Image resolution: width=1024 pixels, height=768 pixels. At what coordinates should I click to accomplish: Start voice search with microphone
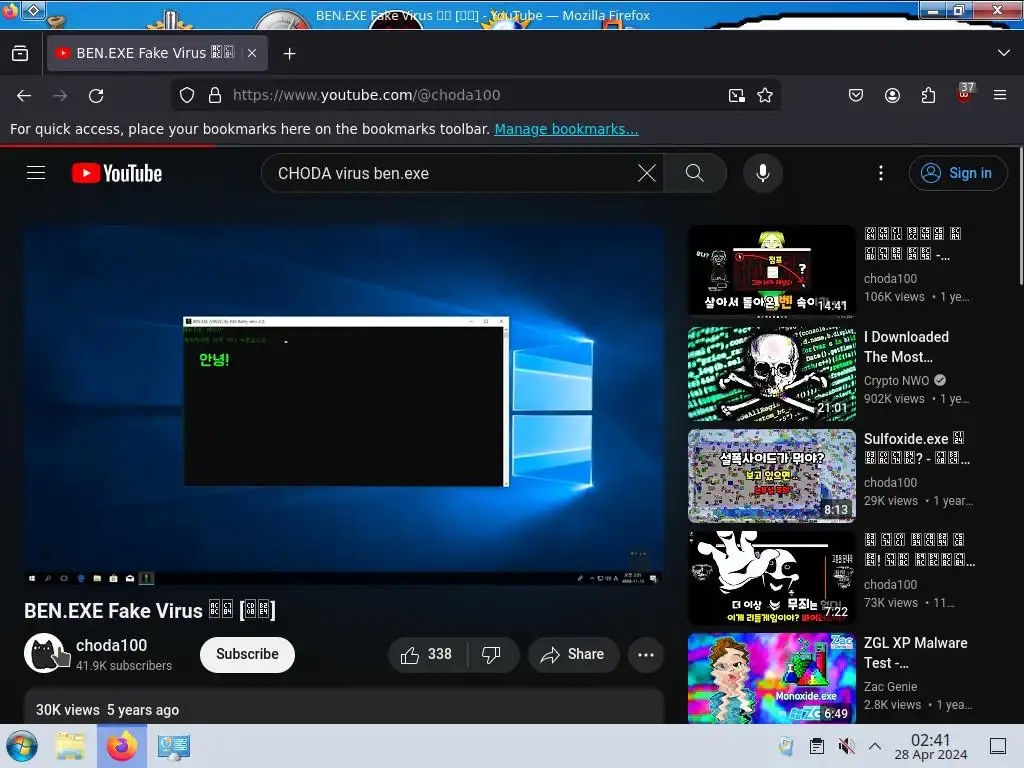(x=762, y=174)
